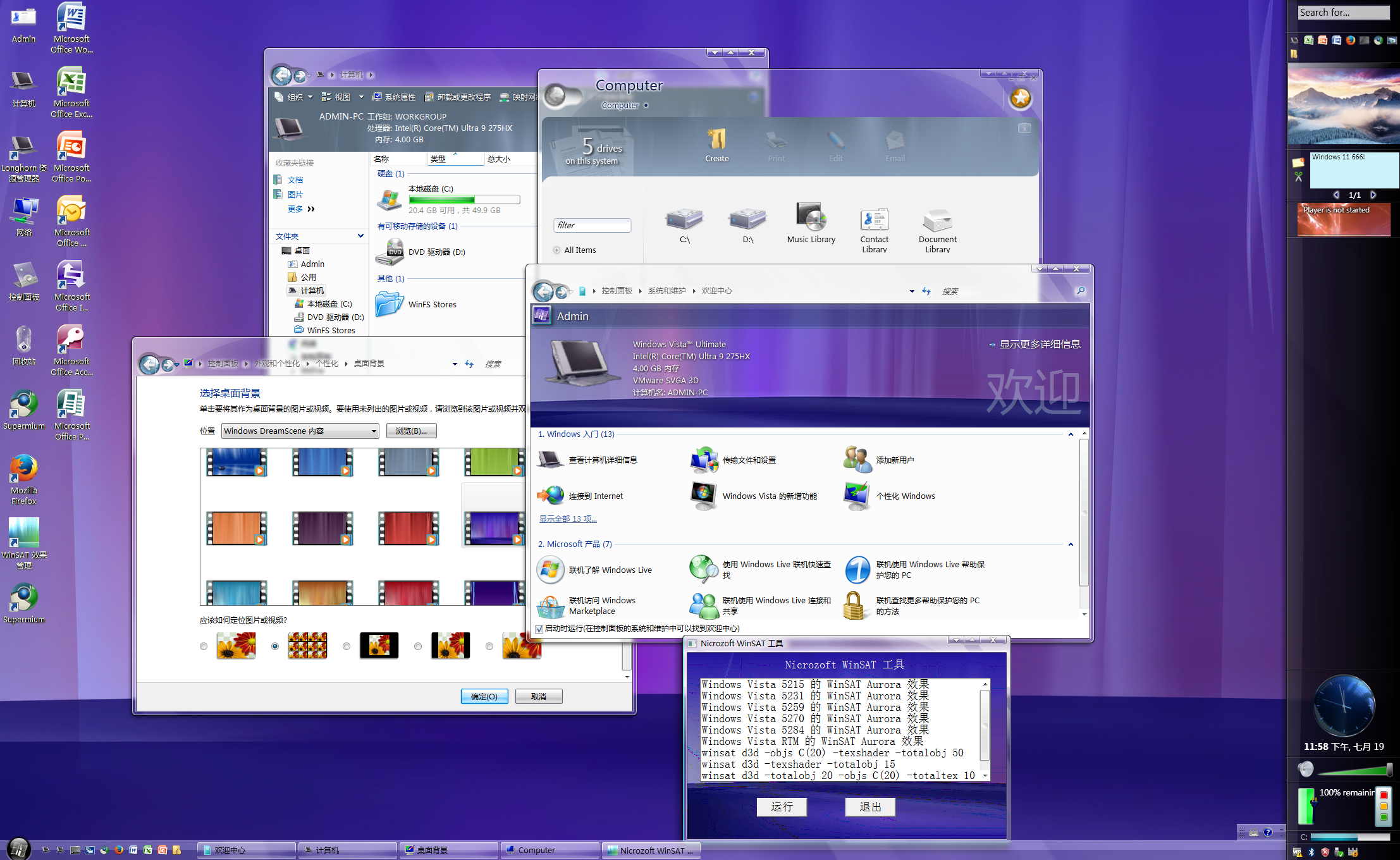
Task: Click the show all 13 items link
Action: pos(567,519)
